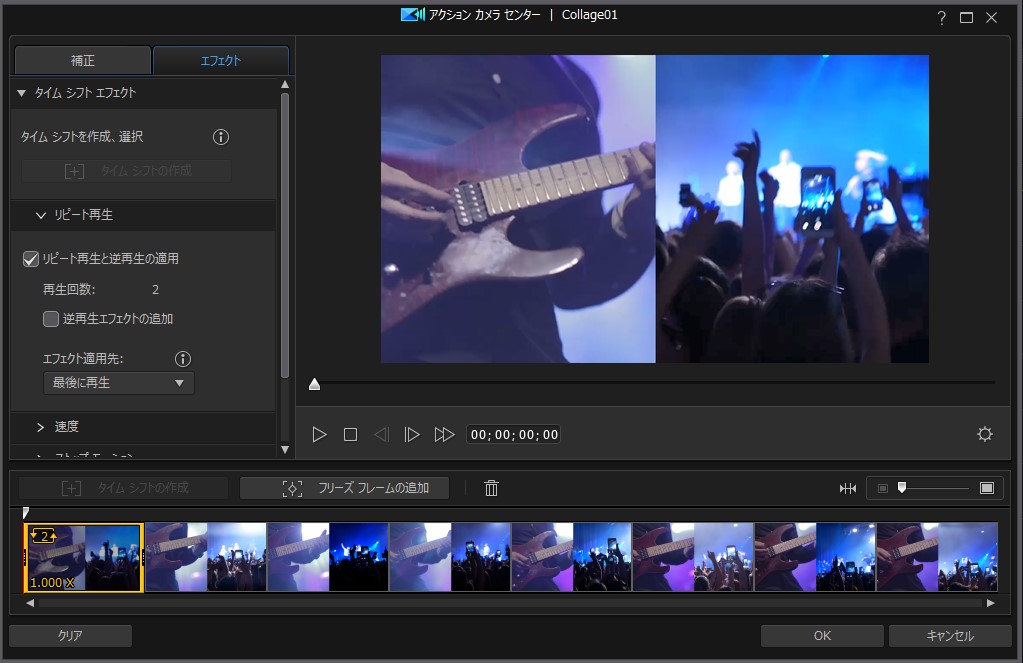1023x663 pixels.
Task: Uncheck リピート再生と逆再生の適用 checkbox
Action: click(x=31, y=259)
